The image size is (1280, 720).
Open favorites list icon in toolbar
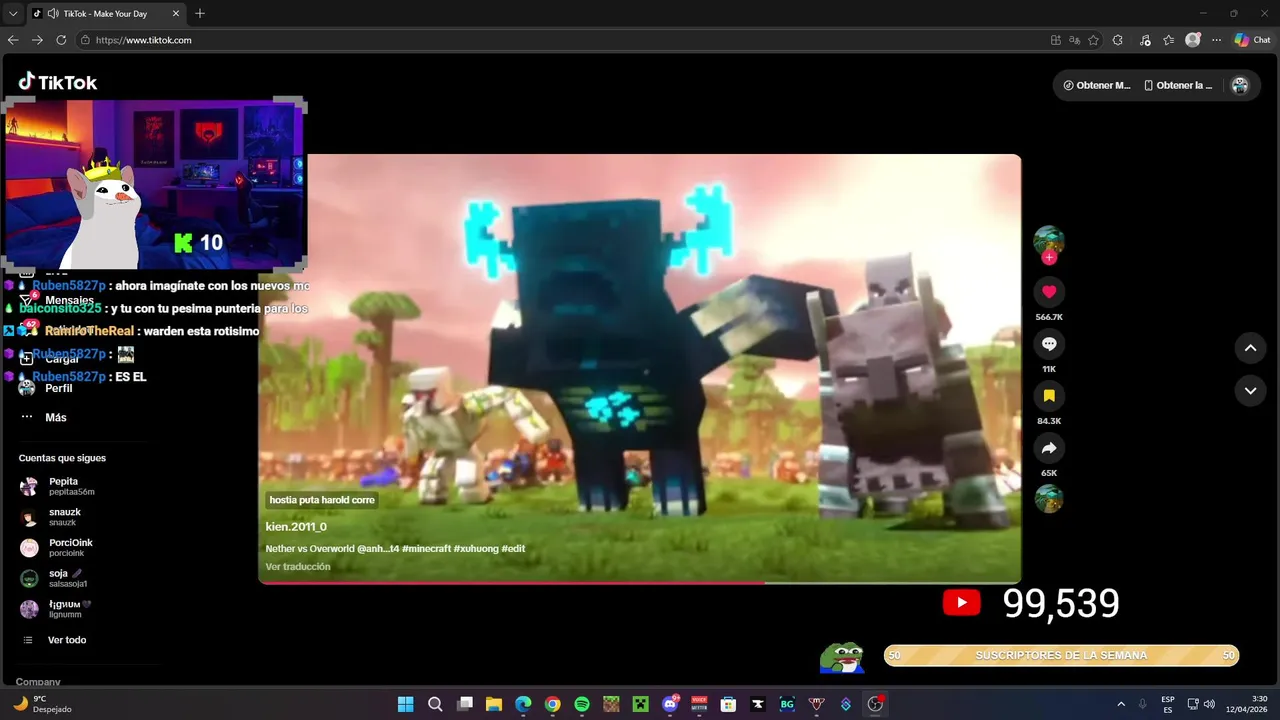coord(1168,40)
